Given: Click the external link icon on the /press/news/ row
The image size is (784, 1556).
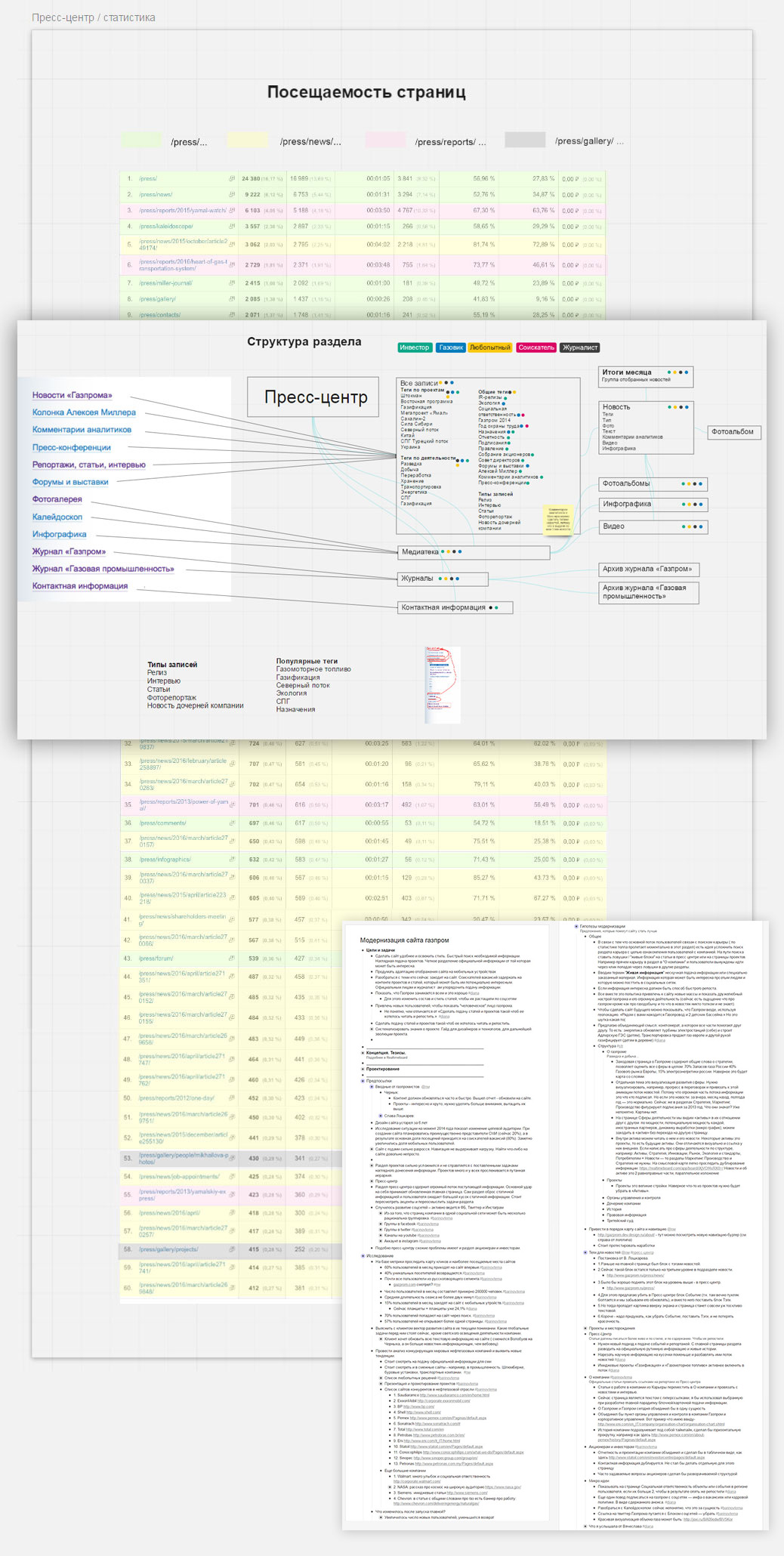Looking at the screenshot, I should (x=232, y=195).
